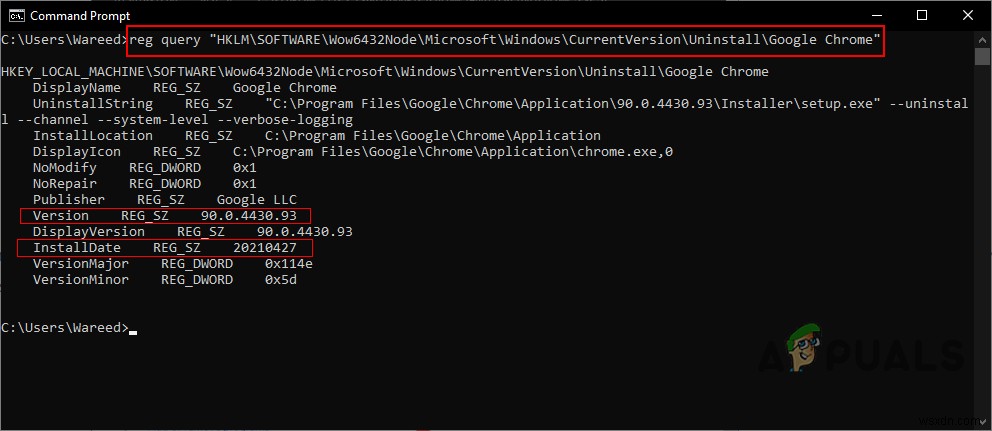Click the vertical scrollbar thumb
This screenshot has width=992, height=431.
click(x=982, y=56)
